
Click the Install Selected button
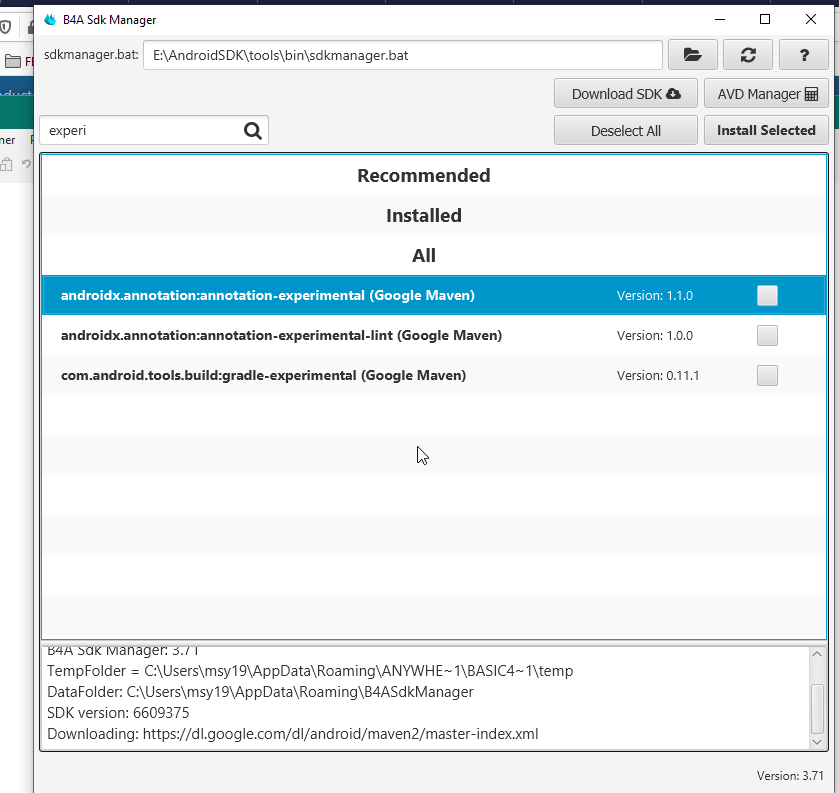tap(766, 131)
